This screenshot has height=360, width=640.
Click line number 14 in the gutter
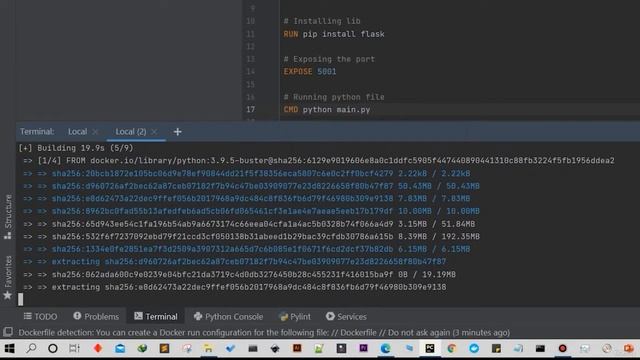coord(250,72)
